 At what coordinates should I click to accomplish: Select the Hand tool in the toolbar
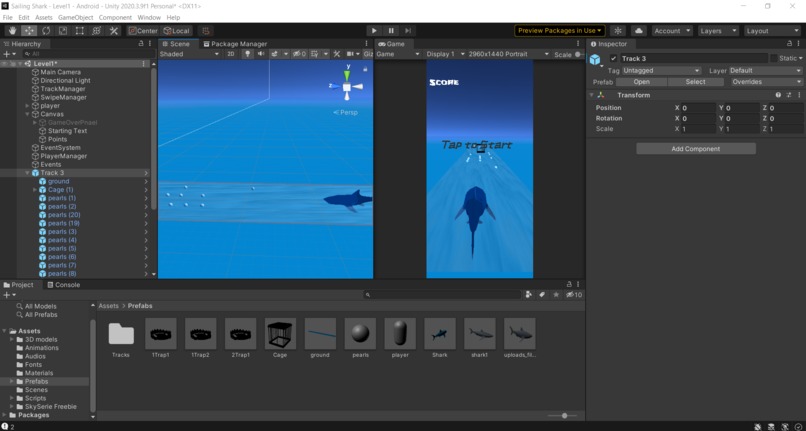point(12,31)
